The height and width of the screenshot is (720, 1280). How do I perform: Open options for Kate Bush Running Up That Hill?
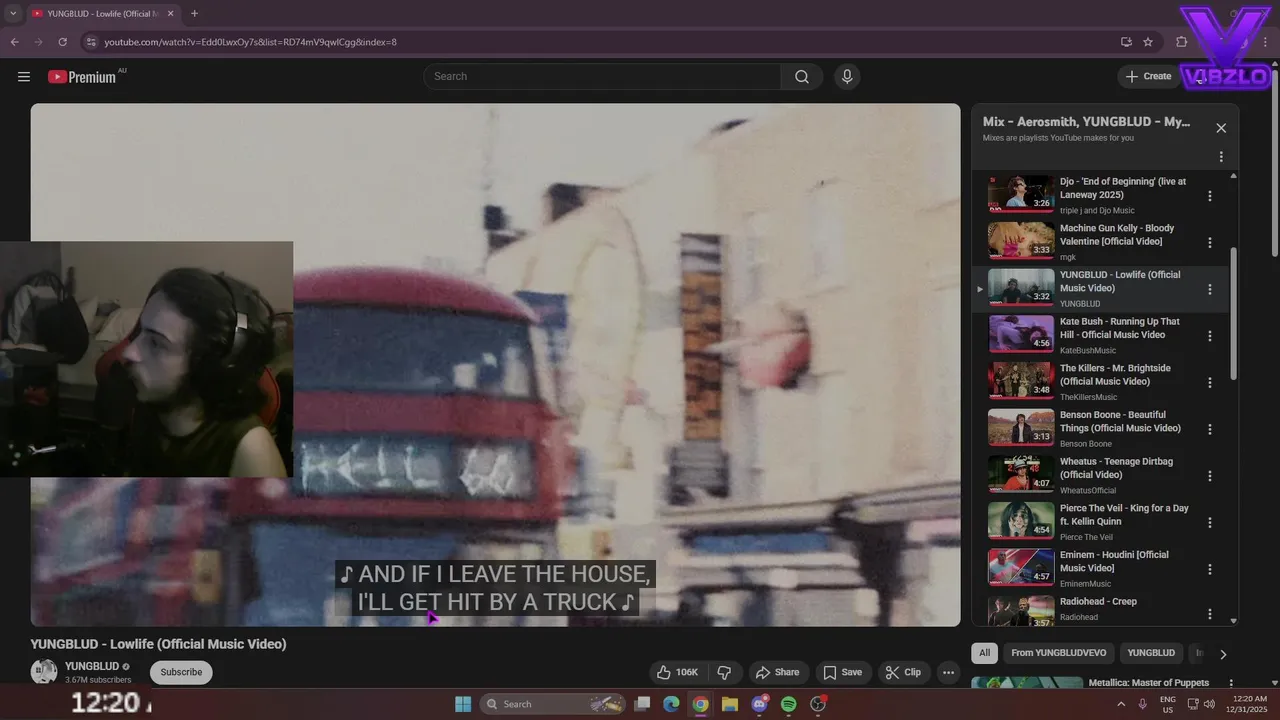[1210, 336]
